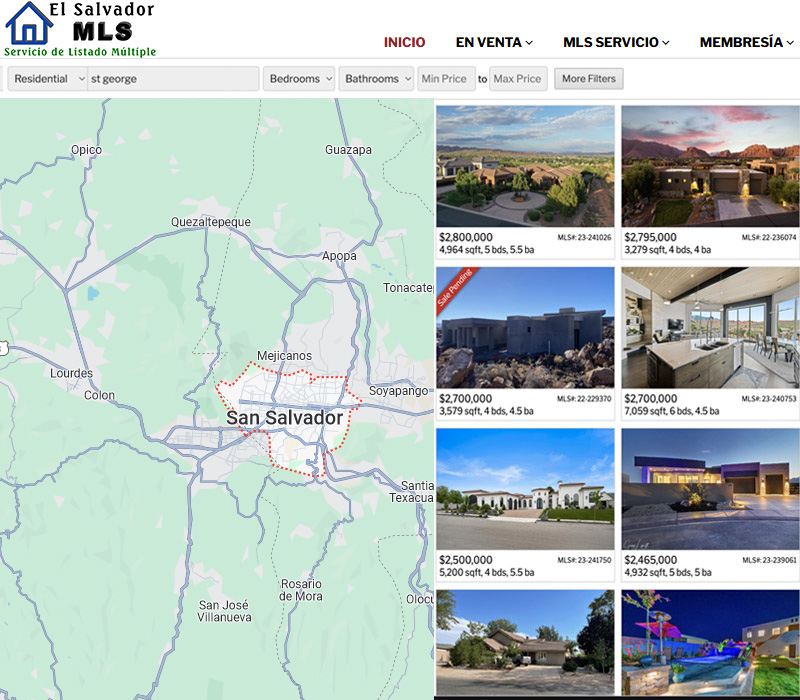Click Colon on the map
The image size is (800, 700).
click(x=99, y=395)
